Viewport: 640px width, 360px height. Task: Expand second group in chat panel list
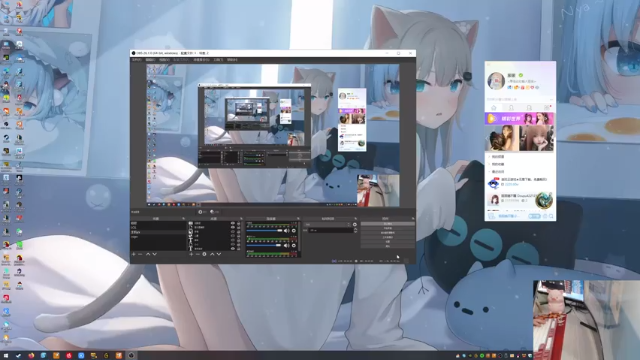pos(489,164)
